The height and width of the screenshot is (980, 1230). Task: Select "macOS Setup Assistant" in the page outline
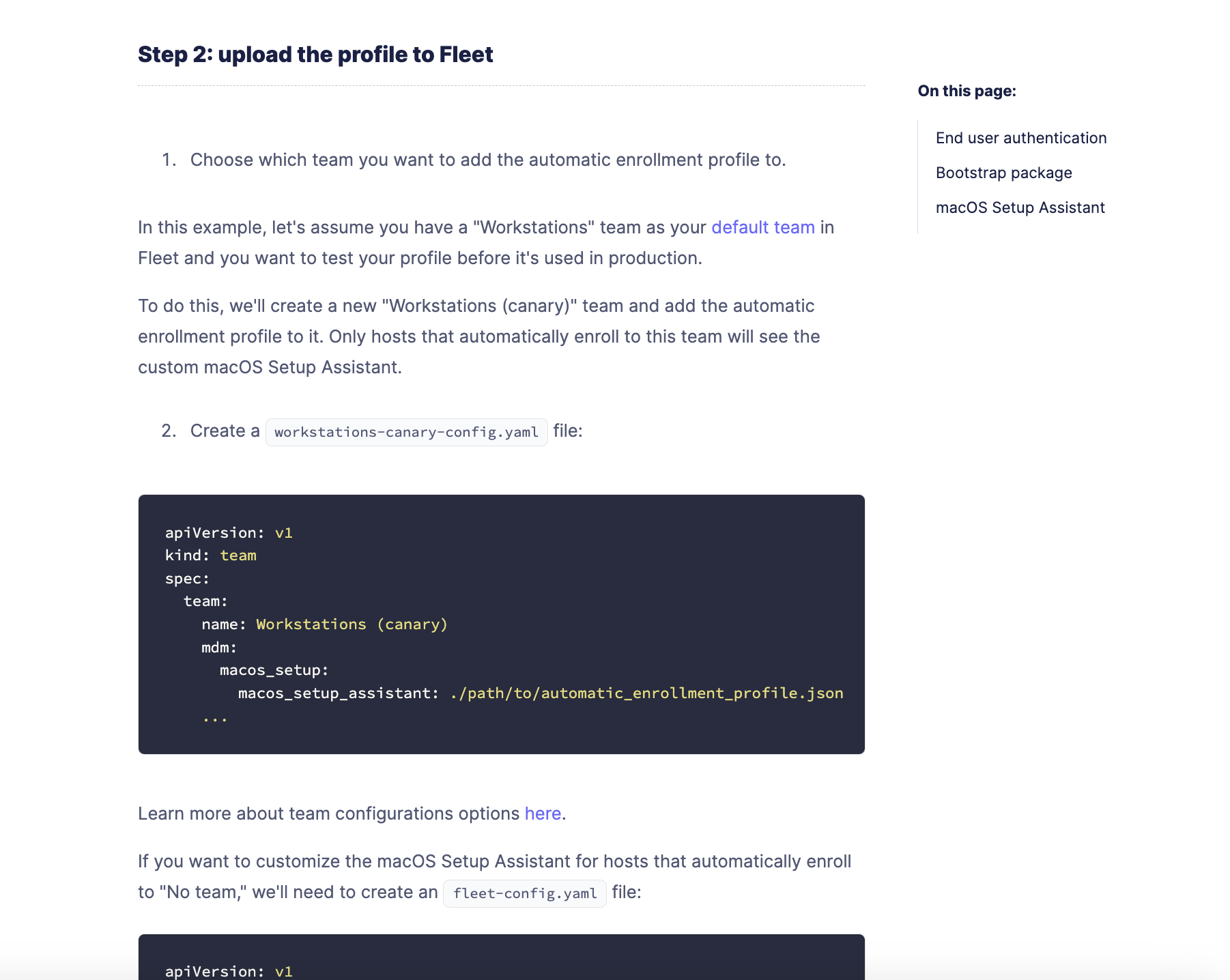click(x=1020, y=207)
